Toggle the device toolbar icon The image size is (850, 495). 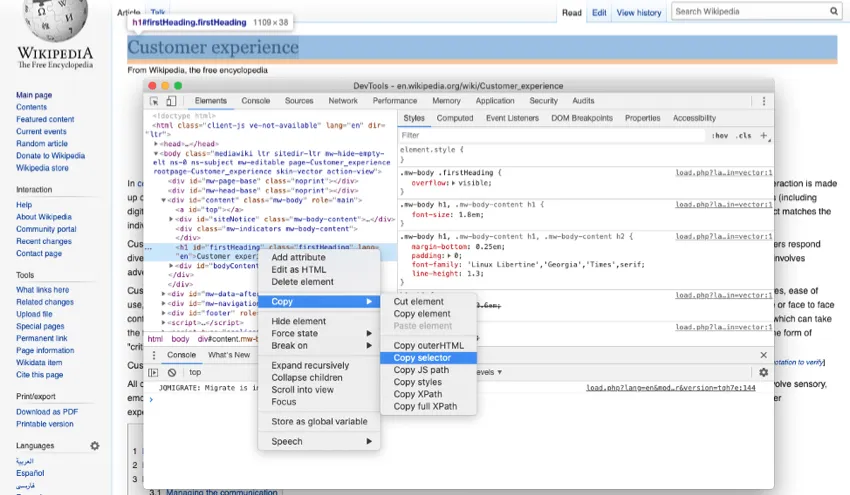click(x=171, y=101)
